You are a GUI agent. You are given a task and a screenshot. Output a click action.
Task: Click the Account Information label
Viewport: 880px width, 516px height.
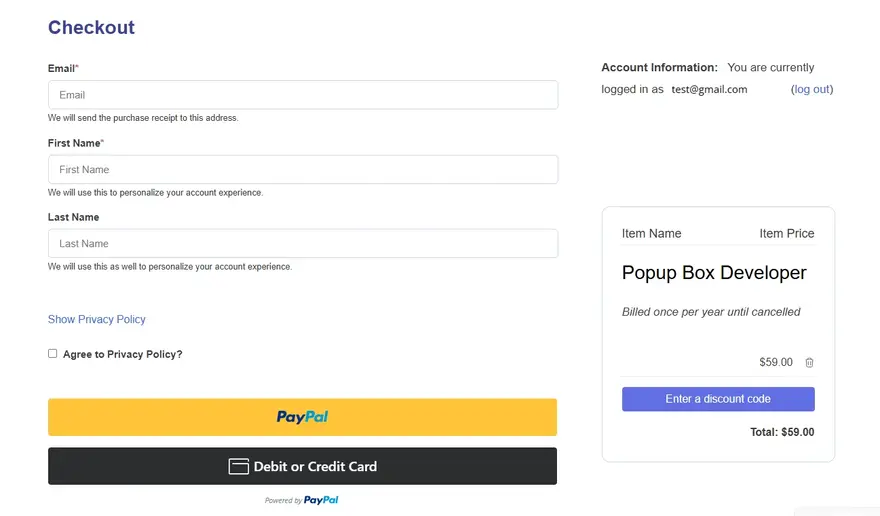(659, 68)
